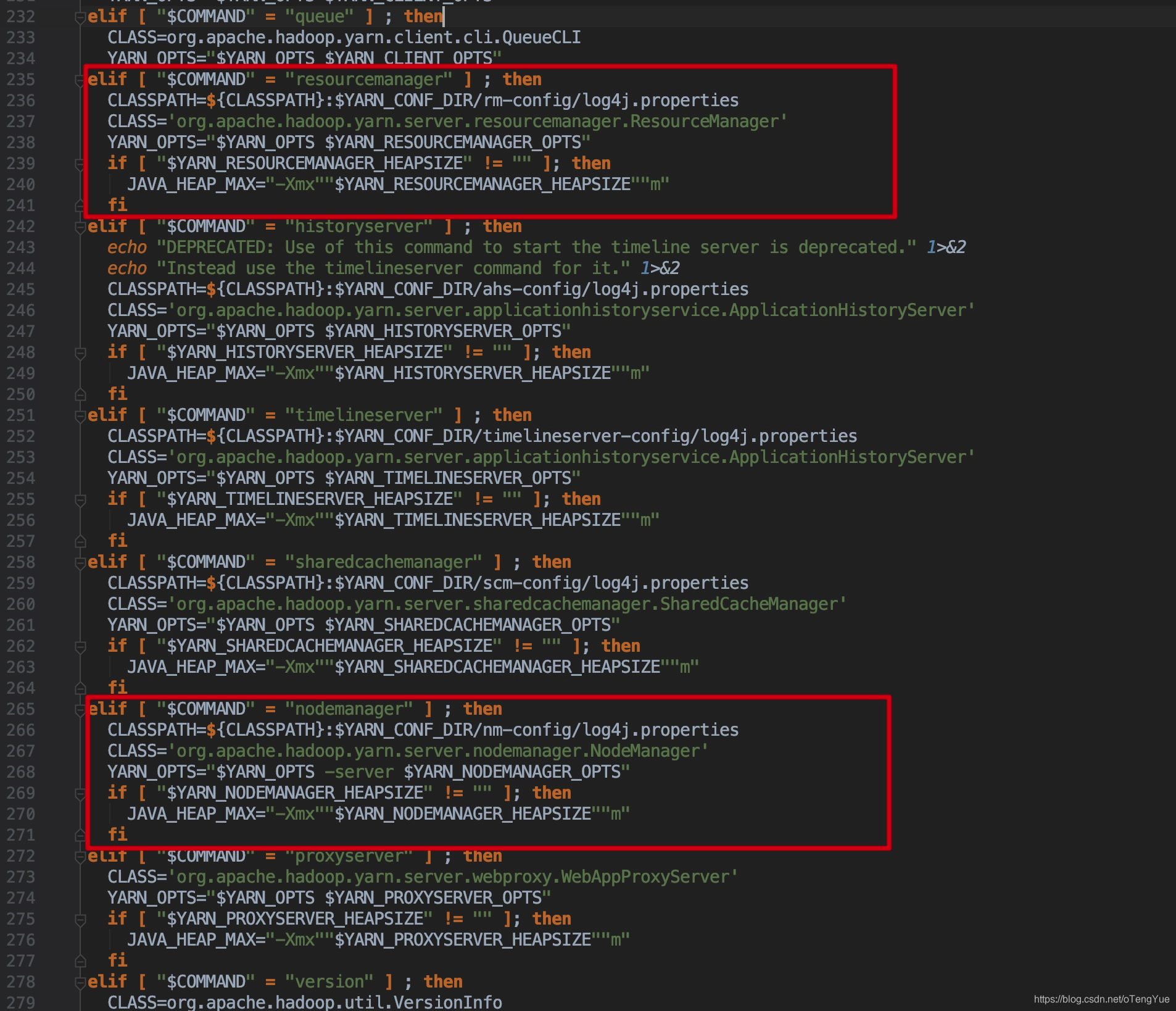Click the "$YARN_OPTS $YARN_CLIENT_OPTS" string on line 234
Viewport: 1176px width, 1011px height.
(354, 59)
